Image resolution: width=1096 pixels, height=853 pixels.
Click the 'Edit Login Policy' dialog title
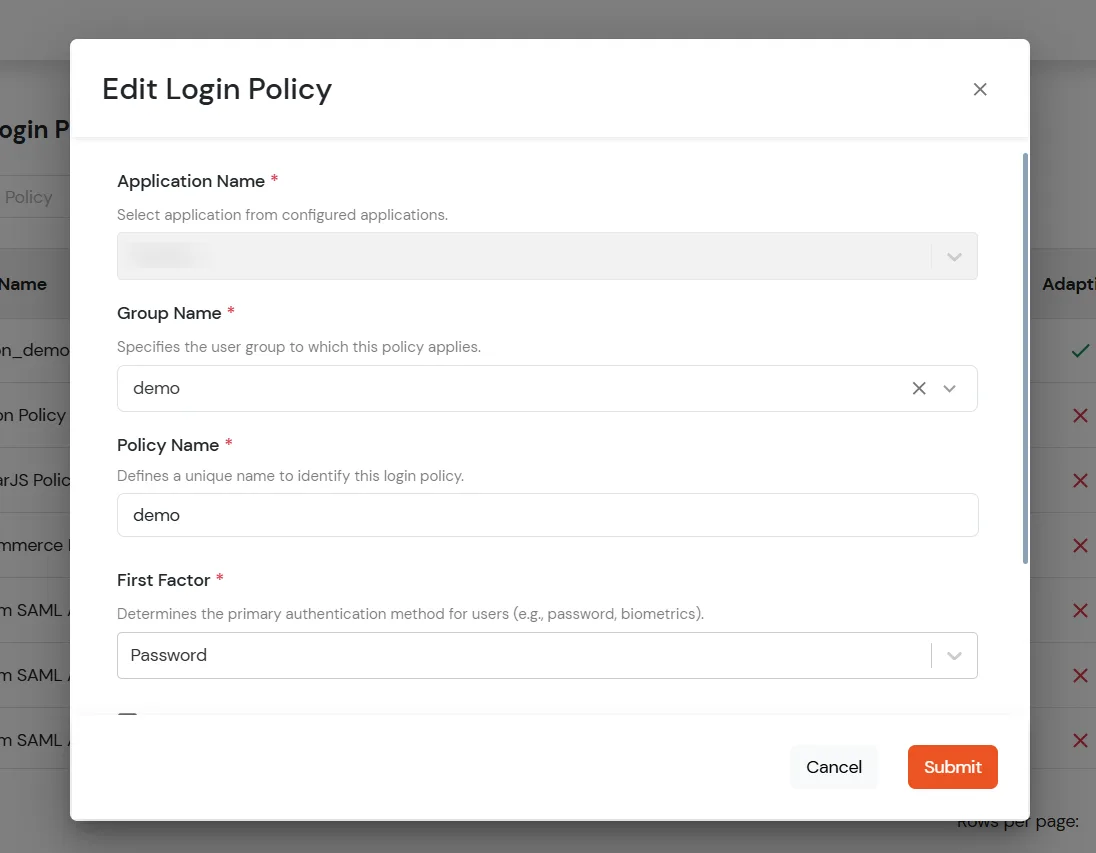coord(217,89)
